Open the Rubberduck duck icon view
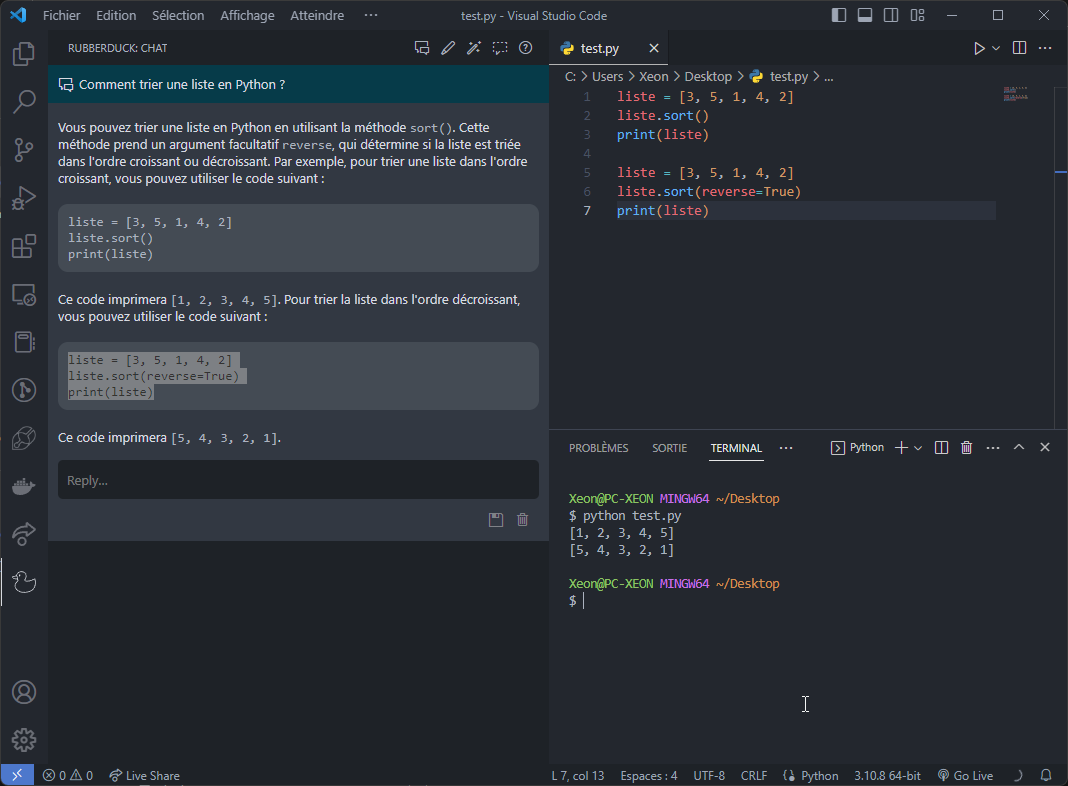The image size is (1068, 786). [x=24, y=582]
